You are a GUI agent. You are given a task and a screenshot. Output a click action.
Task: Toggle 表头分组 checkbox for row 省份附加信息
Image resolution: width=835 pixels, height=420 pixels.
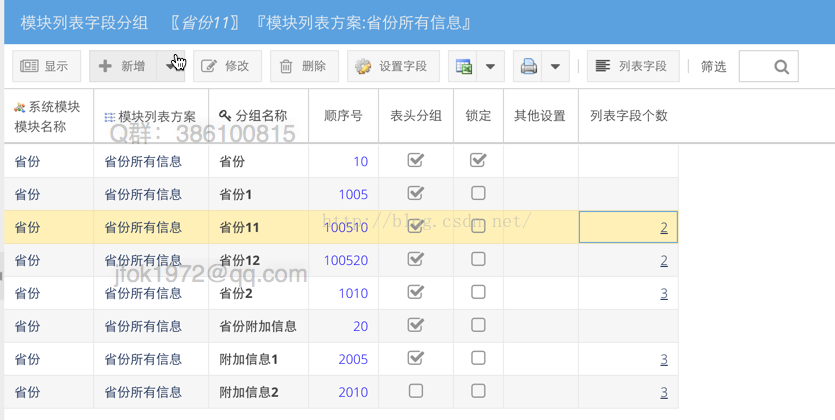[415, 325]
